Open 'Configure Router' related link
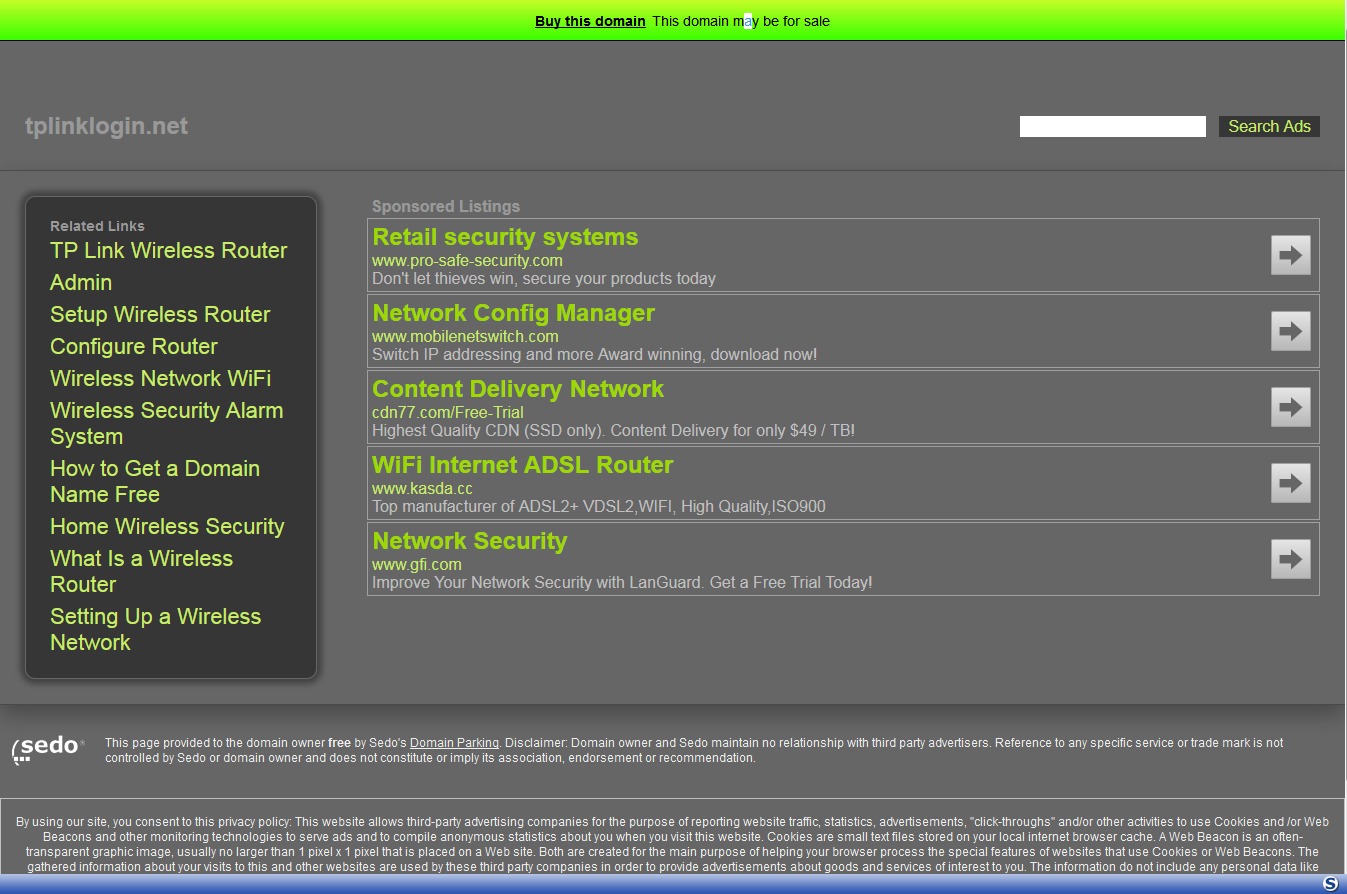This screenshot has width=1347, height=894. (134, 347)
